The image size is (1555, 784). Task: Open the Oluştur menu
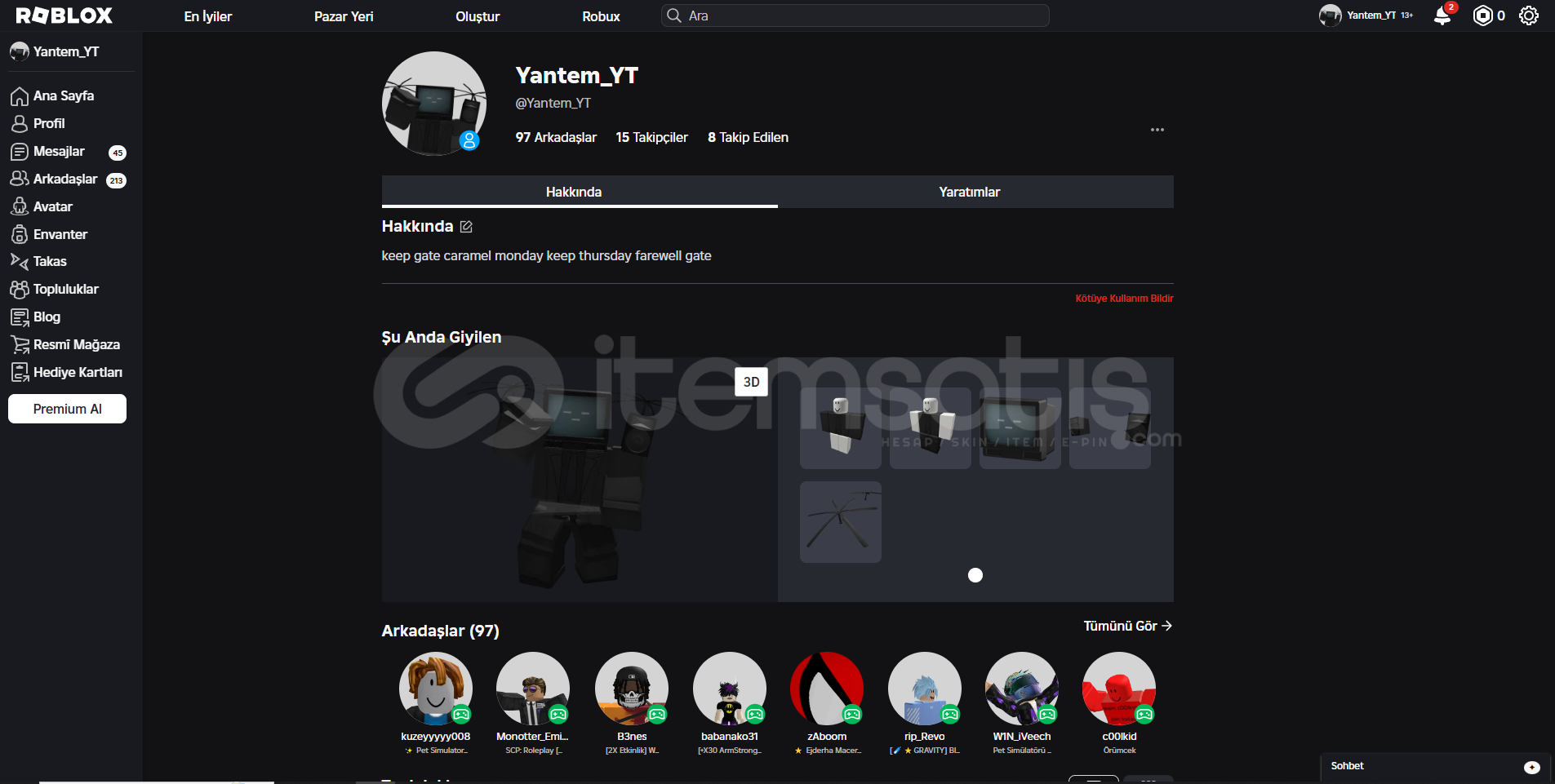[478, 16]
